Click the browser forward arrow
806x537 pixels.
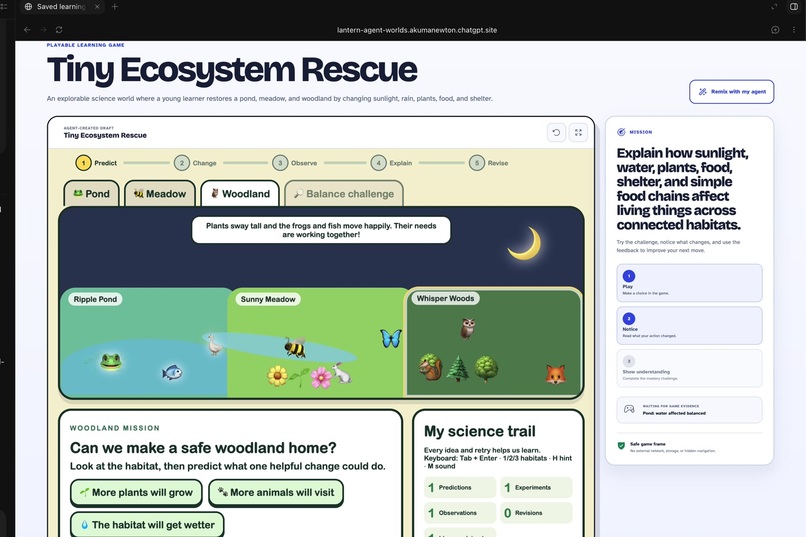[x=43, y=30]
